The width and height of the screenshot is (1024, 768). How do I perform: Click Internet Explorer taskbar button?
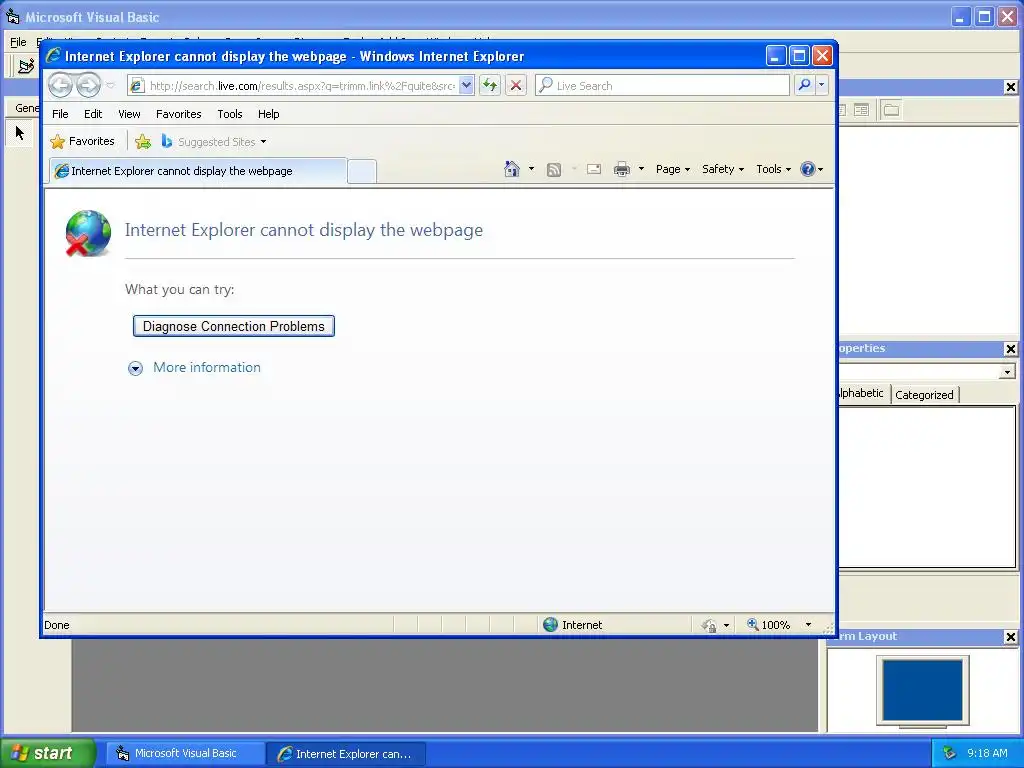click(x=347, y=754)
